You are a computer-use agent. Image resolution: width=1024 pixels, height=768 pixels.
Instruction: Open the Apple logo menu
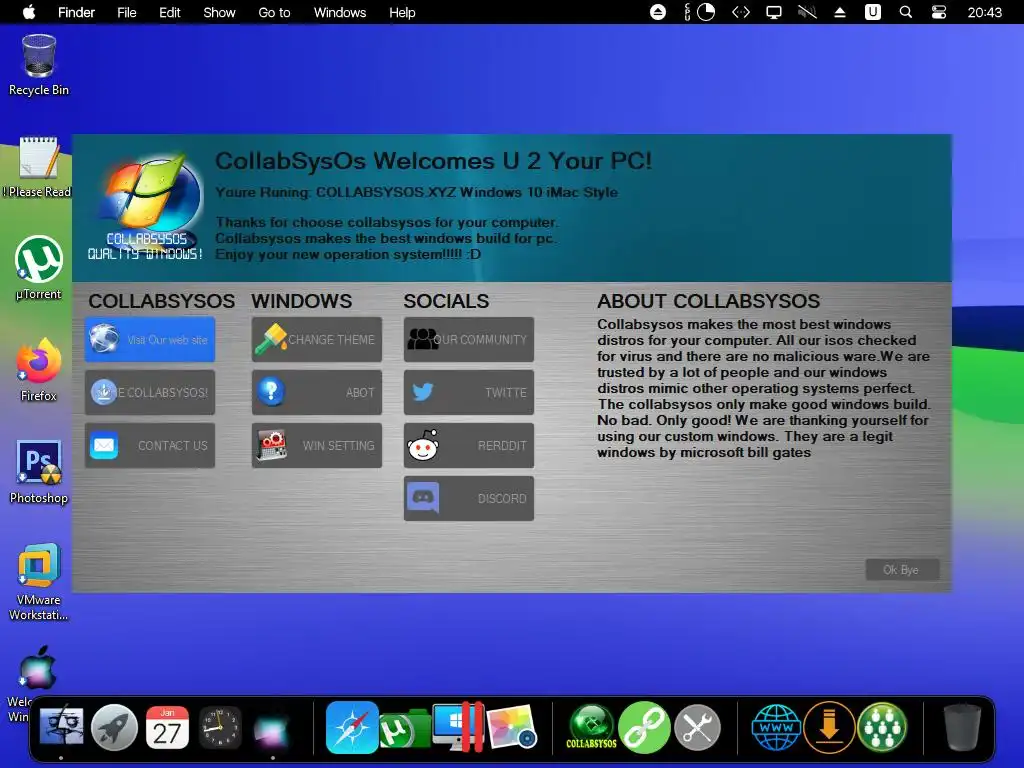(x=29, y=12)
